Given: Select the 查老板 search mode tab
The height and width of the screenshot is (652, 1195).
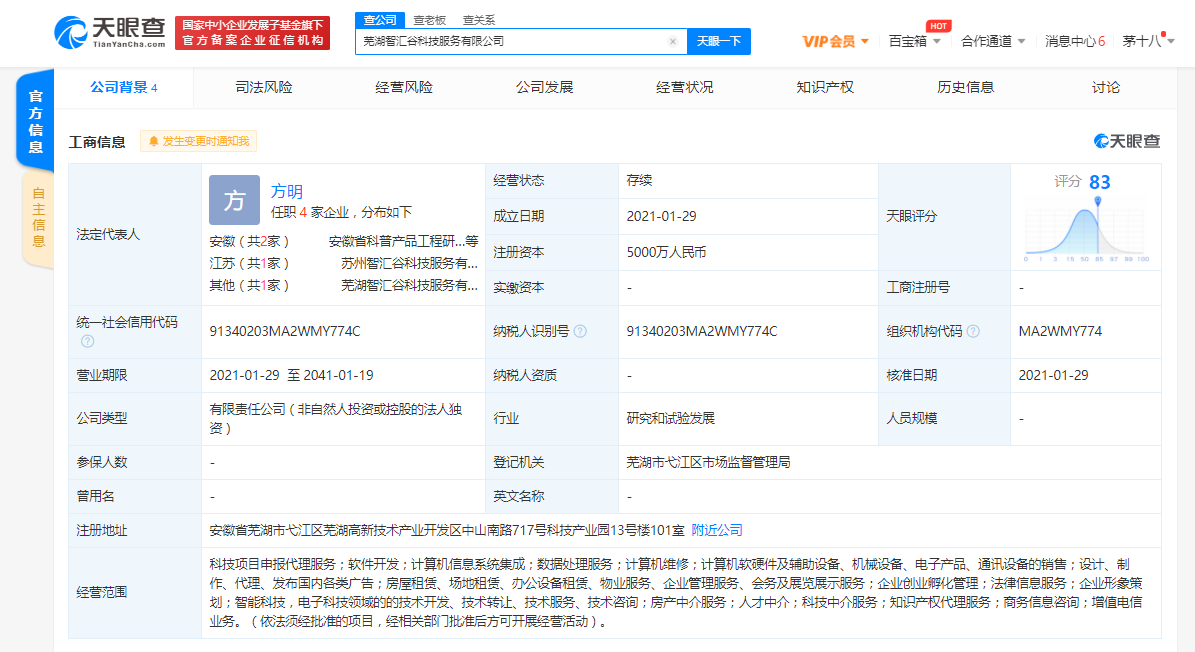Looking at the screenshot, I should pyautogui.click(x=429, y=19).
